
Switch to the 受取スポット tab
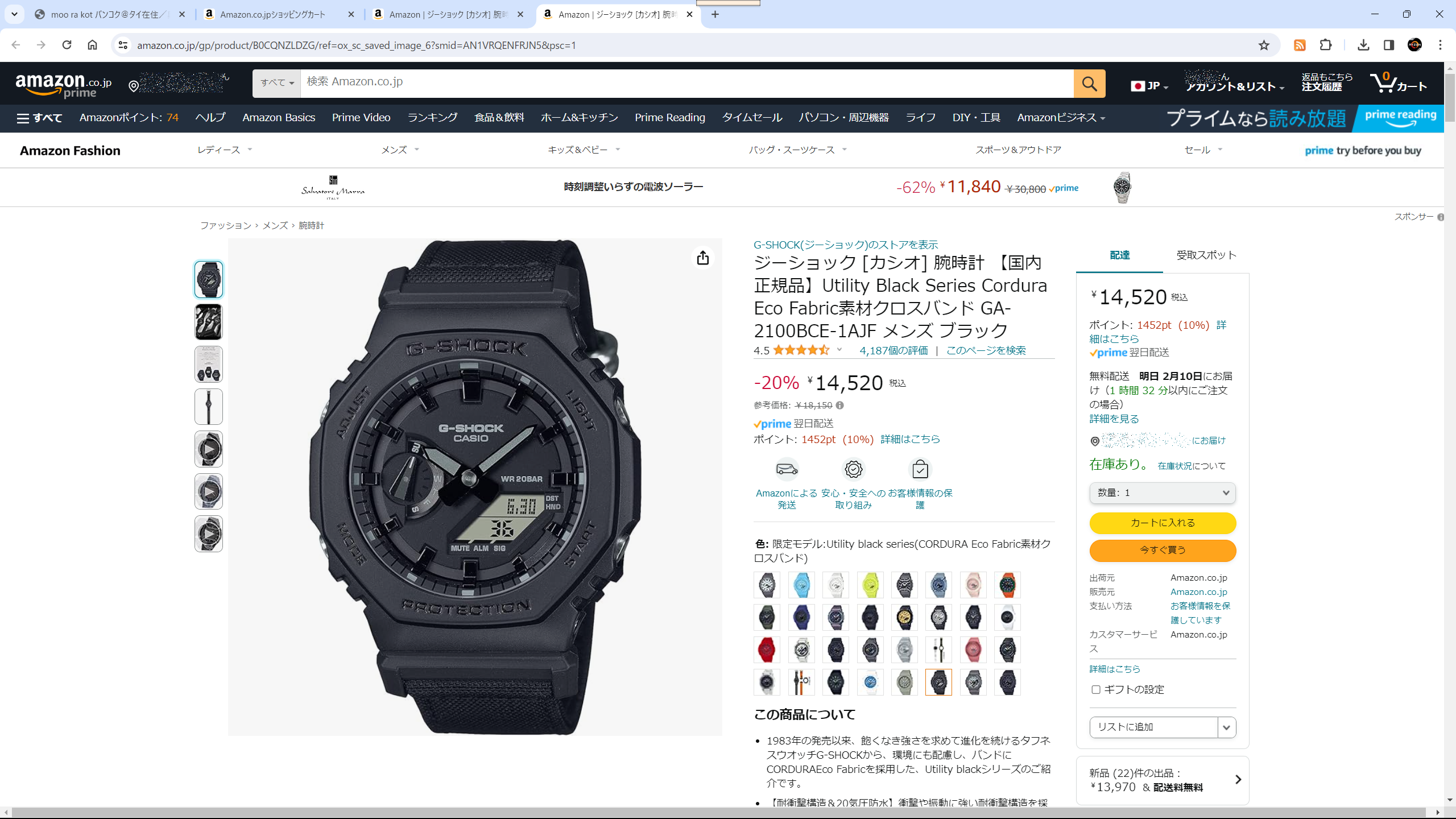pos(1206,255)
